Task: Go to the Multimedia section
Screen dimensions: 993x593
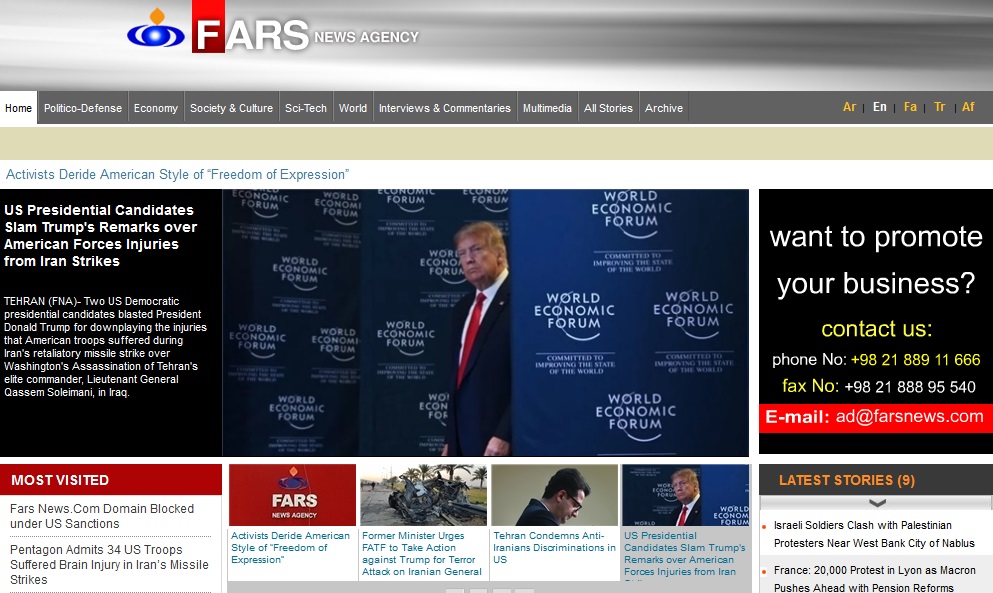Action: point(547,108)
